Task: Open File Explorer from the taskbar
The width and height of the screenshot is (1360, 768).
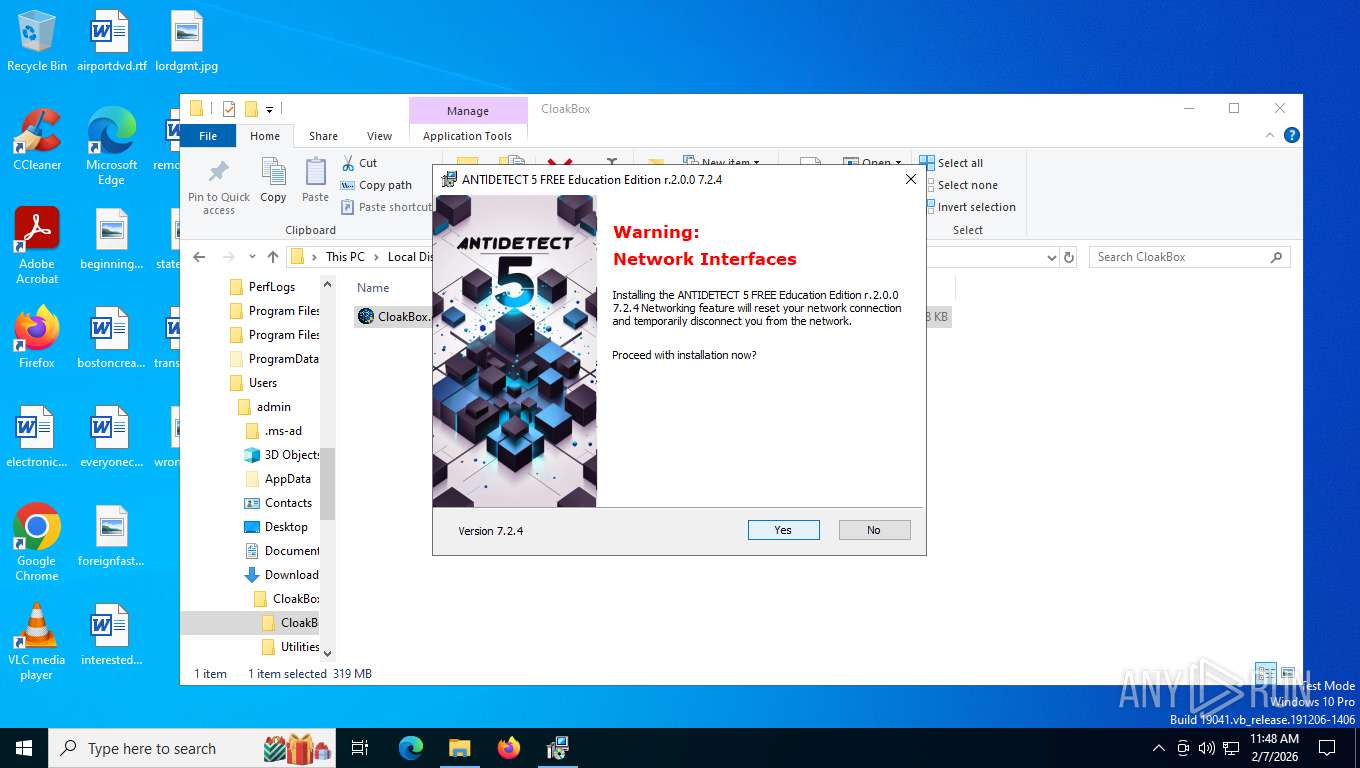Action: click(x=459, y=748)
